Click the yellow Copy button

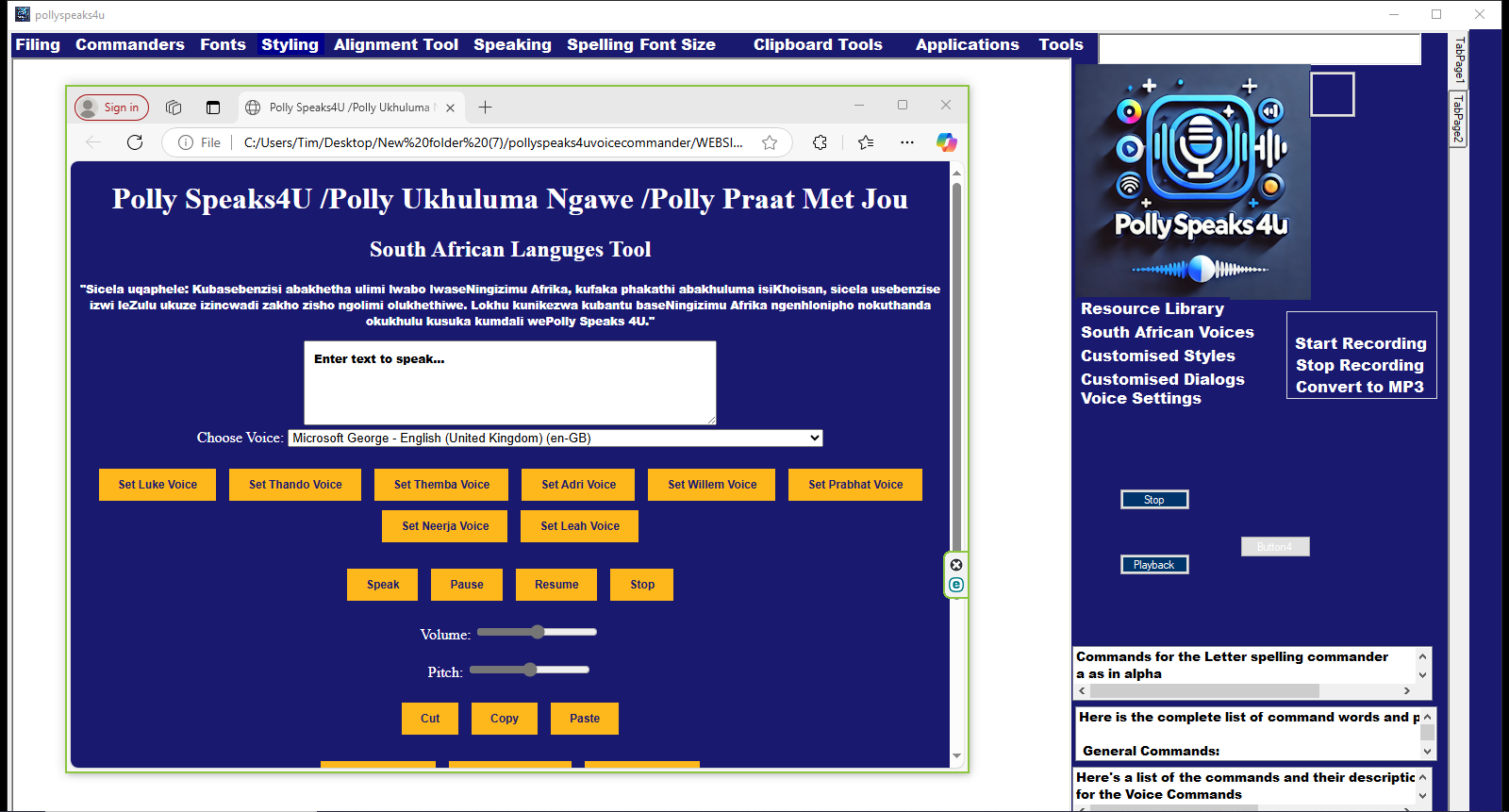coord(505,719)
